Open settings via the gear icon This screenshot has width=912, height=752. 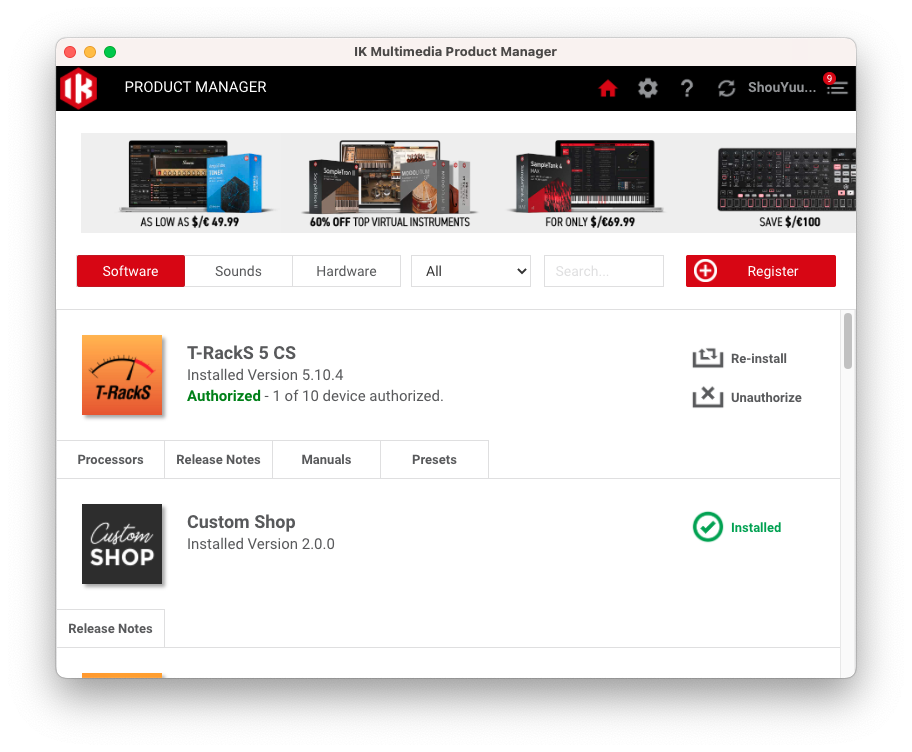pyautogui.click(x=647, y=88)
